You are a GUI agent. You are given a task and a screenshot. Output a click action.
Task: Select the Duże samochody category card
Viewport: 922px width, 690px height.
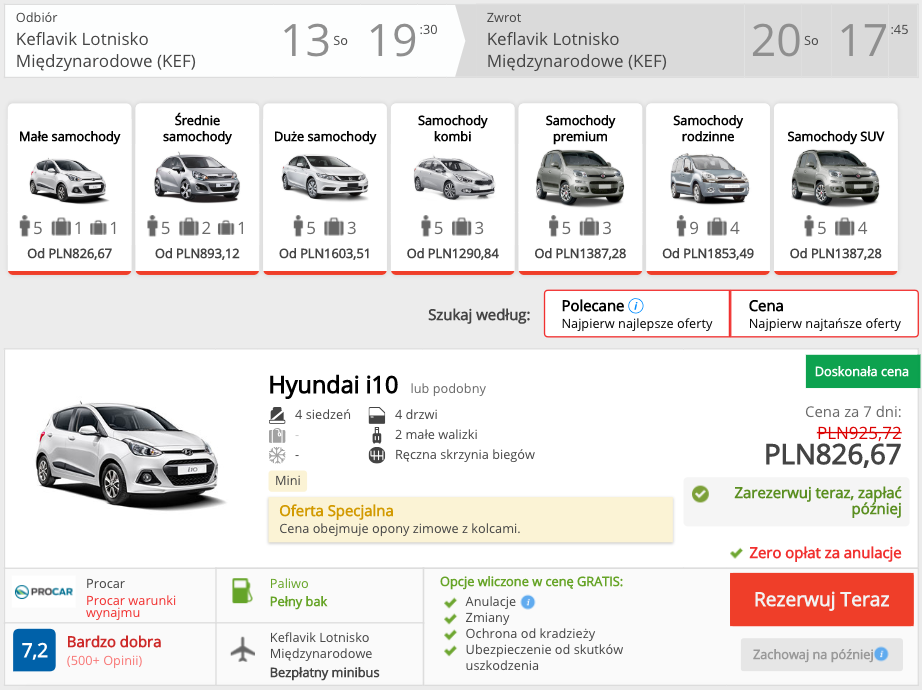(x=325, y=189)
